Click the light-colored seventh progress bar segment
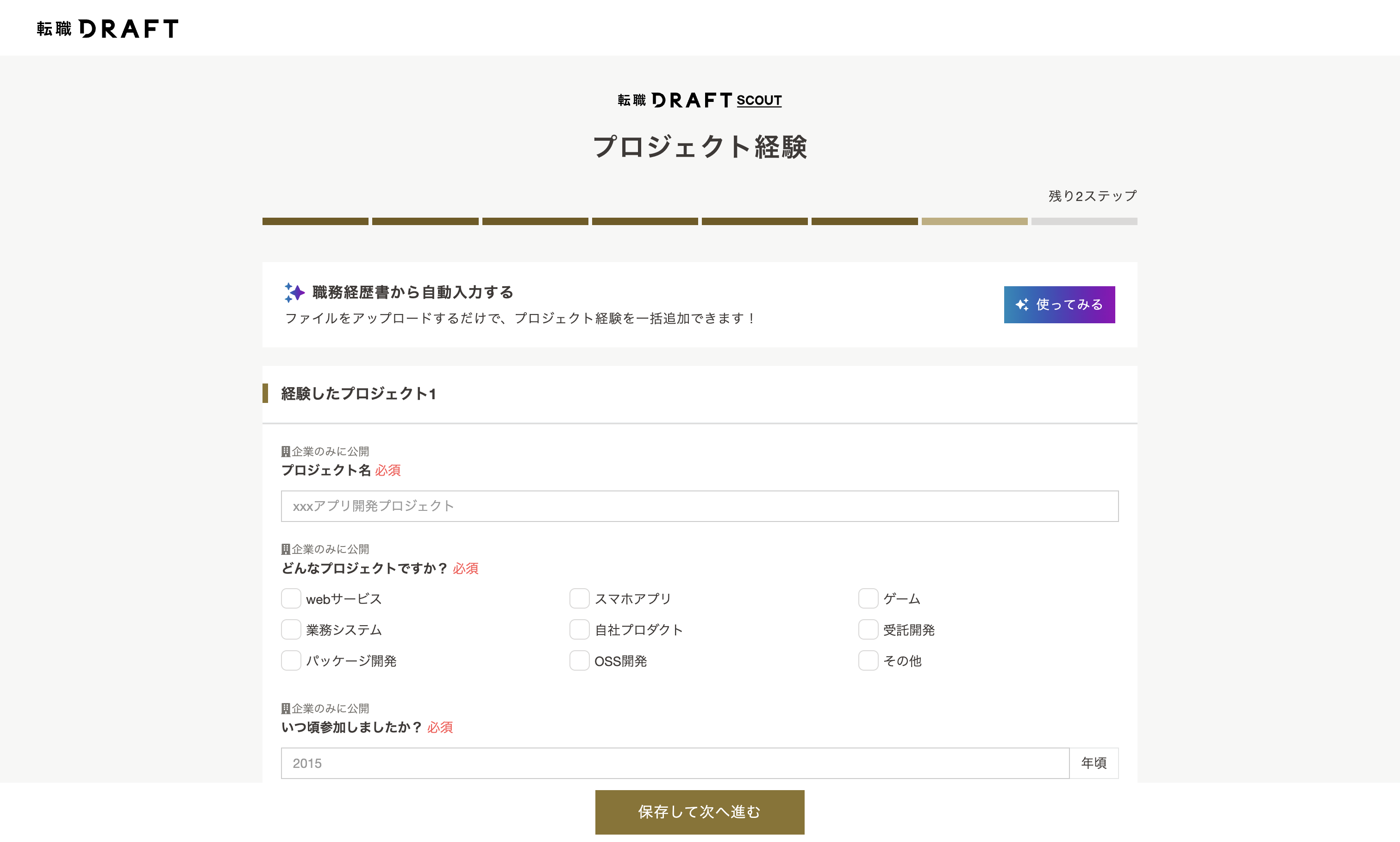 pos(974,221)
